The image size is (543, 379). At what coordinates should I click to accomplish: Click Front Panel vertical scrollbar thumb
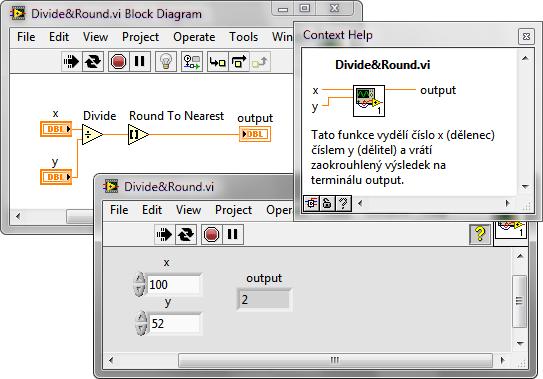tap(519, 301)
